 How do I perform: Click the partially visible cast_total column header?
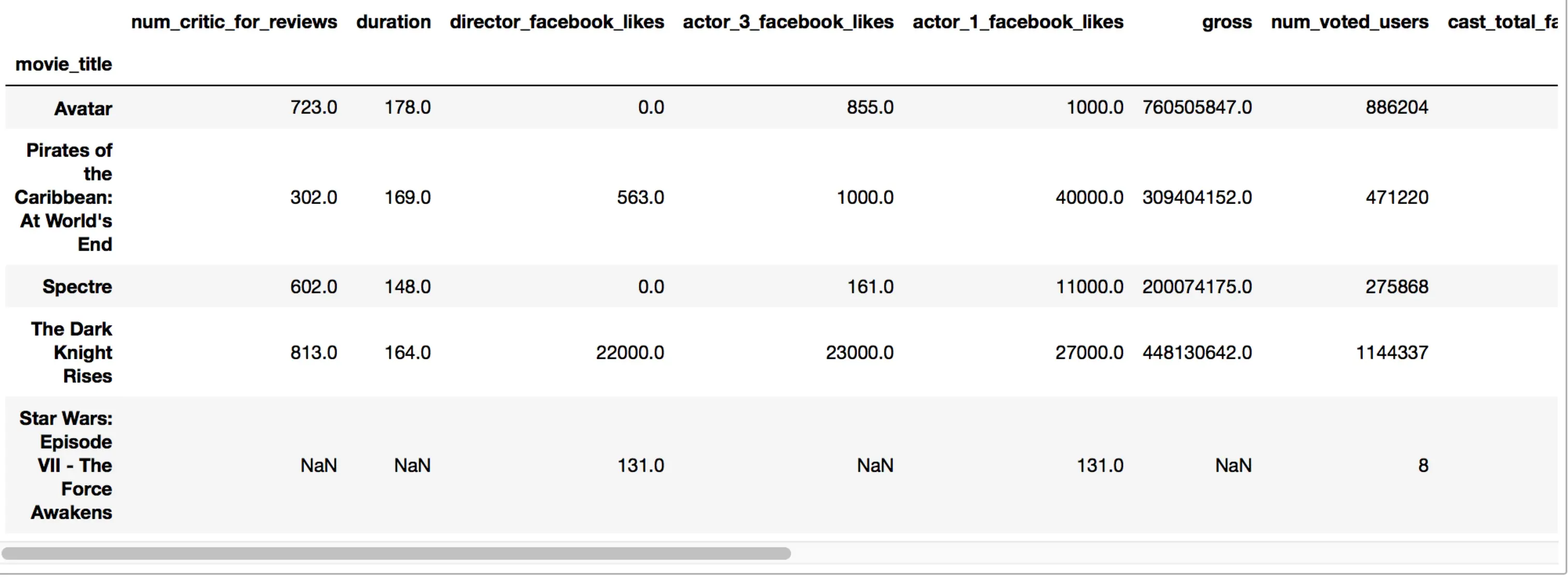(x=1501, y=22)
